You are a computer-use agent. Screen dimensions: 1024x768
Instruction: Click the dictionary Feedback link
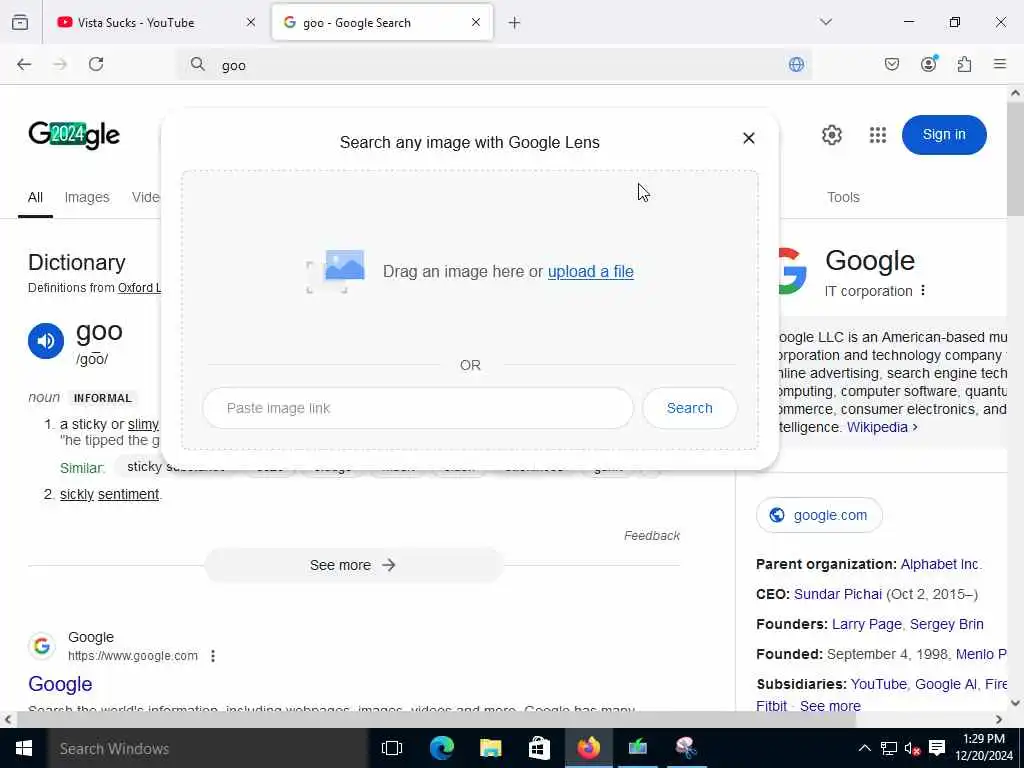pyautogui.click(x=652, y=536)
